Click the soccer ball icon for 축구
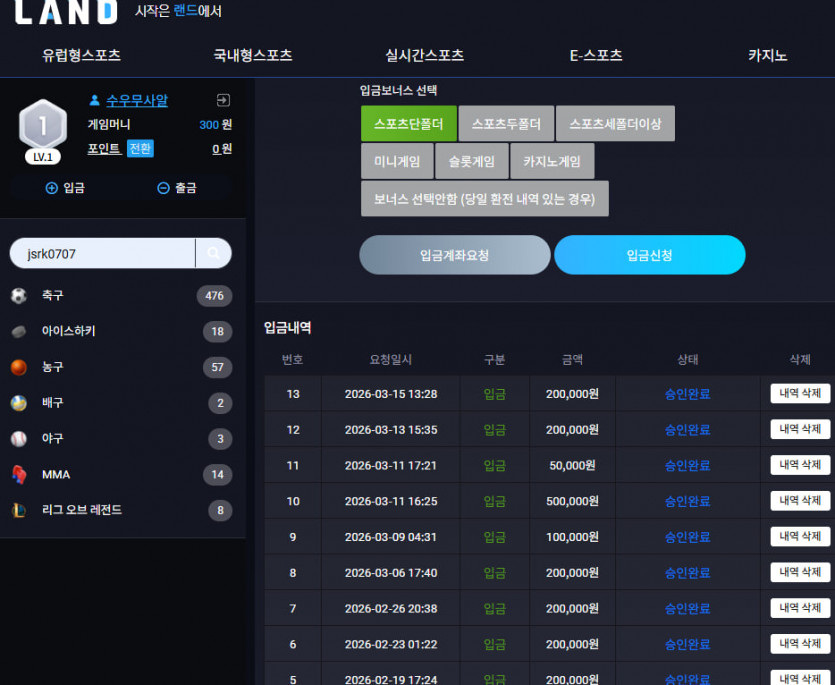This screenshot has height=685, width=835. click(x=19, y=296)
